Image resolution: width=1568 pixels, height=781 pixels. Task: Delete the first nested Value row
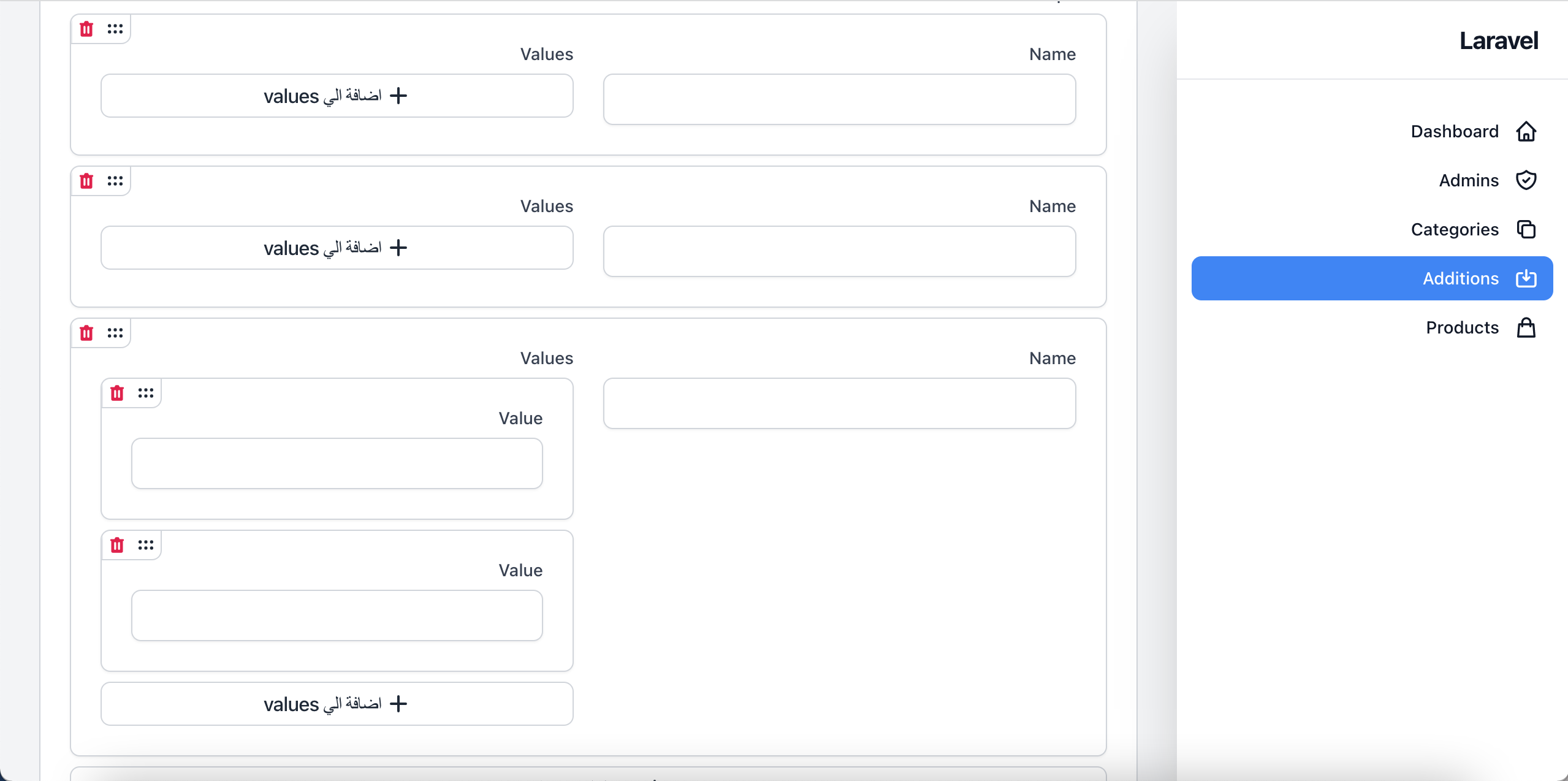coord(117,392)
